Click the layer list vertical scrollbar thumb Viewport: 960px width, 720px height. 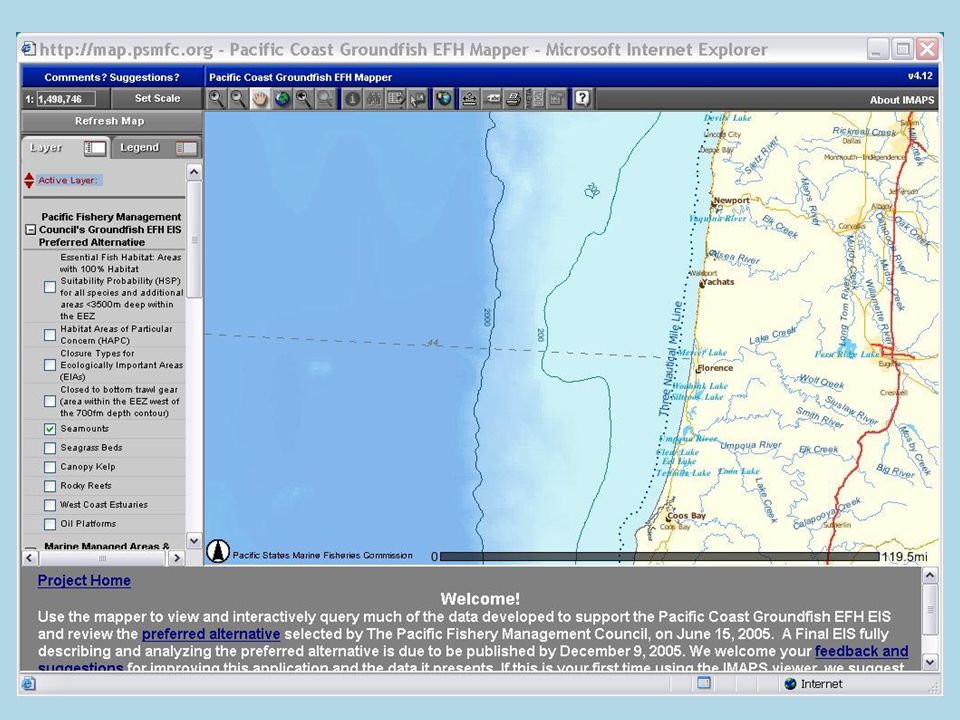(x=194, y=239)
